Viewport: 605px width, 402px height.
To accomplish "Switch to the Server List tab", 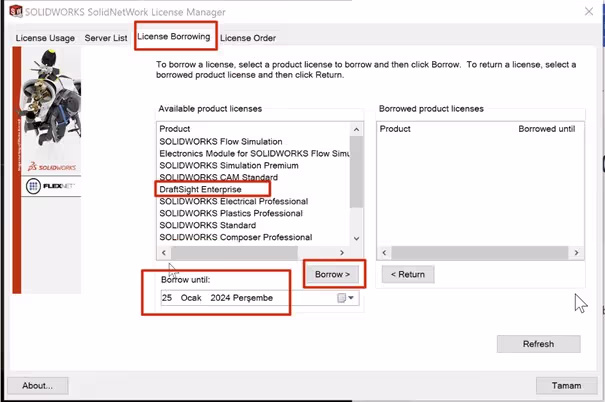I will point(106,38).
